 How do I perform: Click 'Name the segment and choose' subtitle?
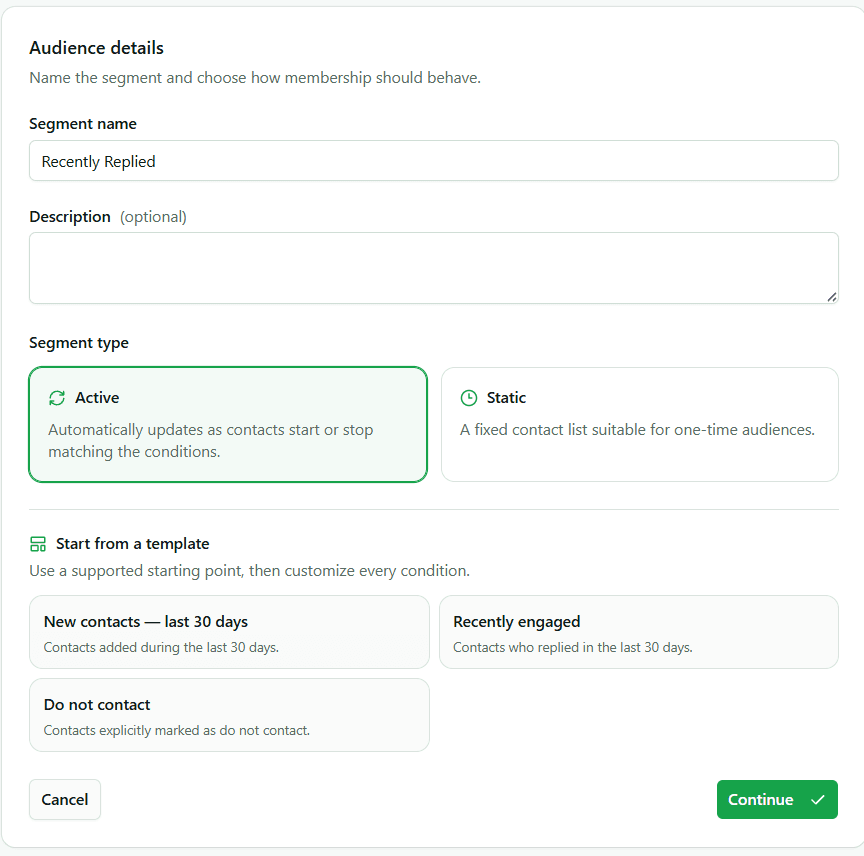255,78
